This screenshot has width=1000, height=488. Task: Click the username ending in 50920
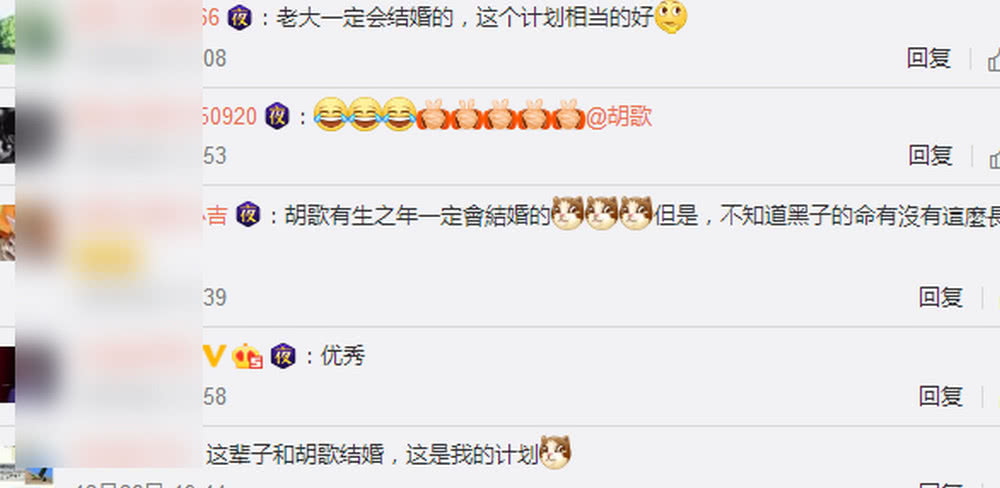point(230,117)
